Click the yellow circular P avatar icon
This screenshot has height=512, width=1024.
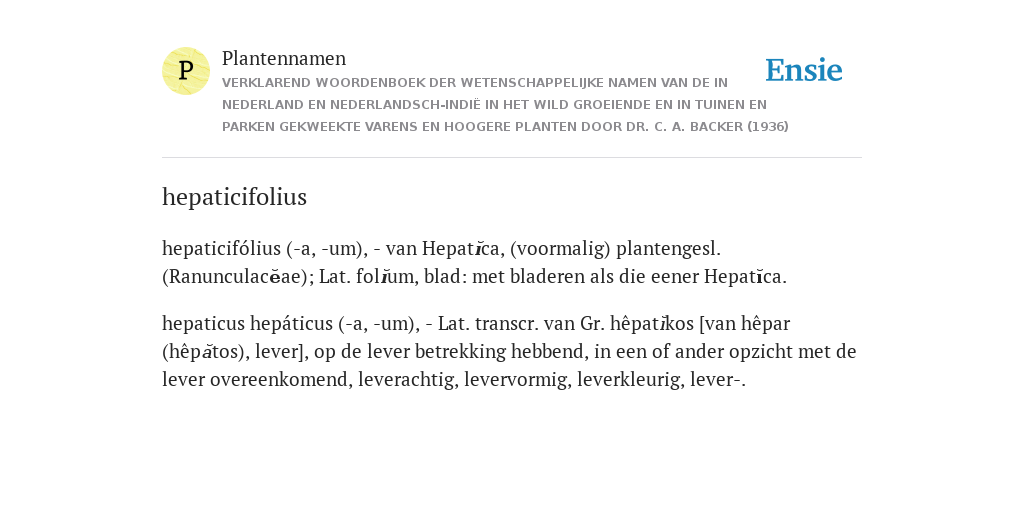point(186,71)
